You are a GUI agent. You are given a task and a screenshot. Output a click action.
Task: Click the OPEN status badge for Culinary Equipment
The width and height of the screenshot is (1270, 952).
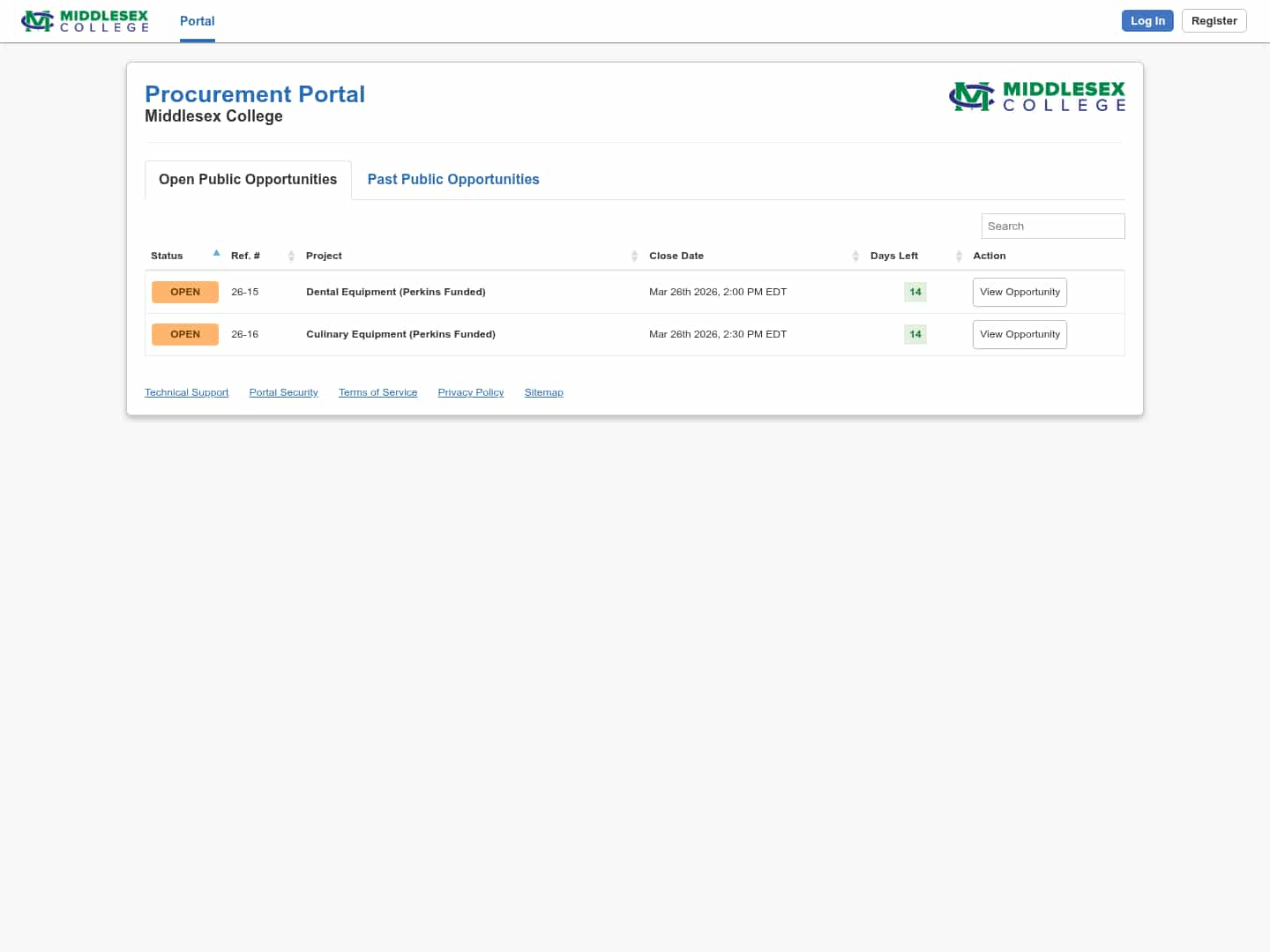pyautogui.click(x=185, y=334)
